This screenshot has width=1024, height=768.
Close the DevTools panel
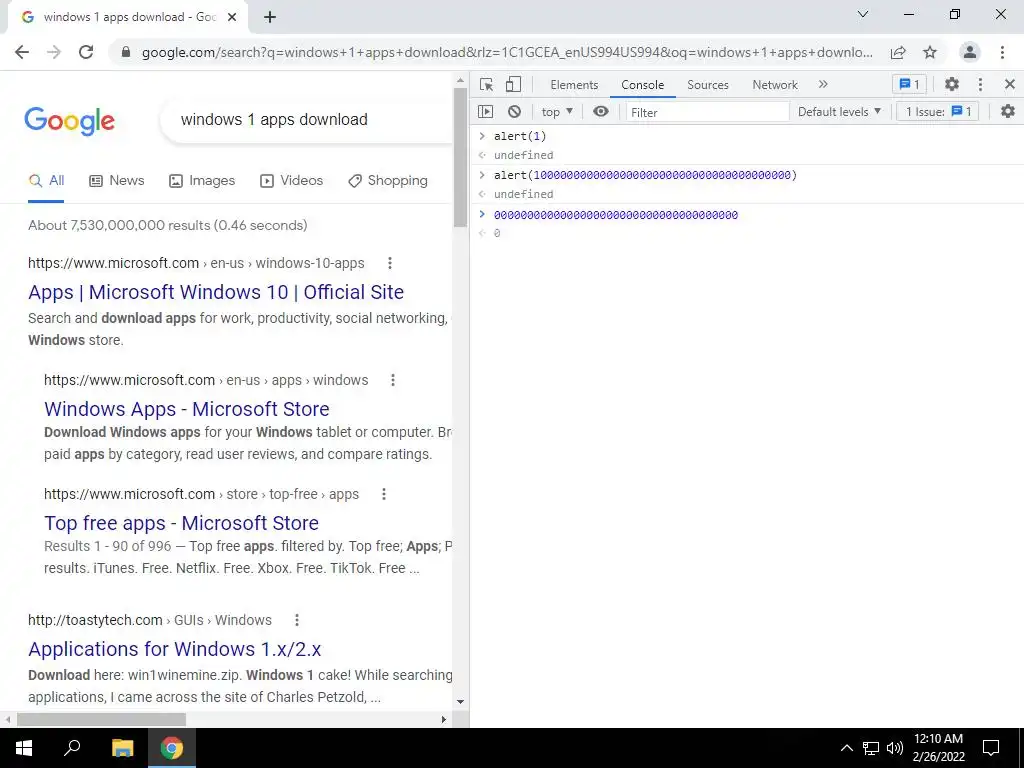1010,84
